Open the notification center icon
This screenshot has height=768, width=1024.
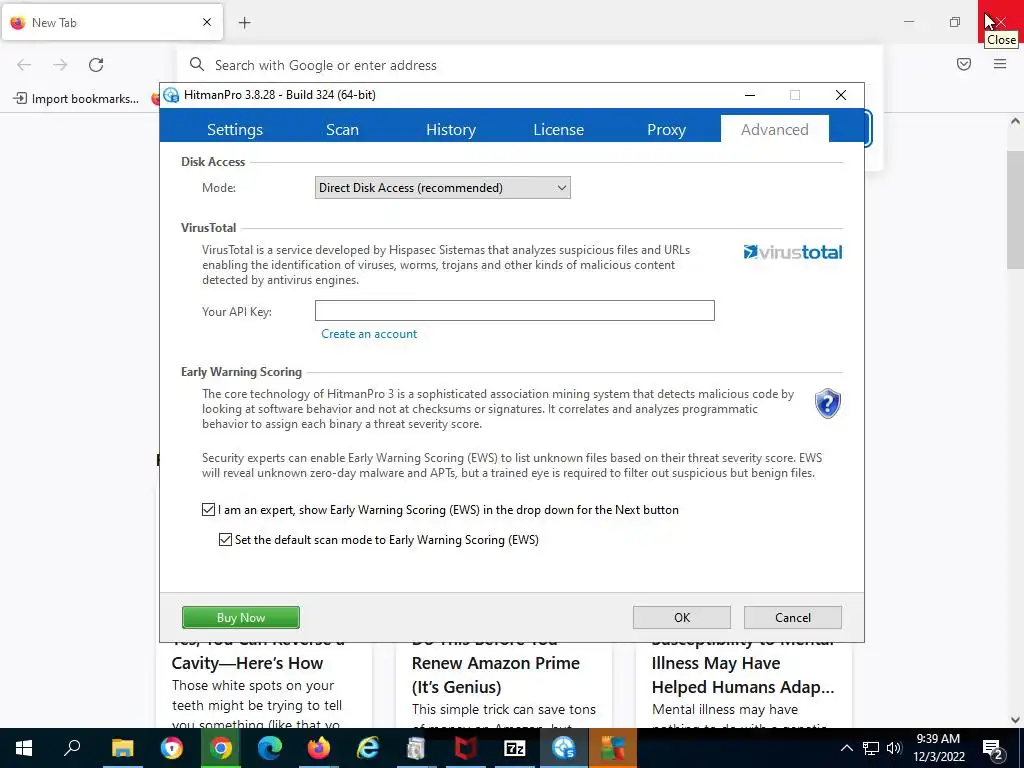[993, 748]
